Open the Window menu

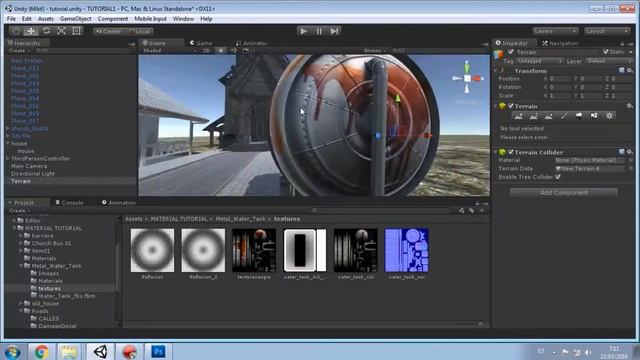(183, 19)
